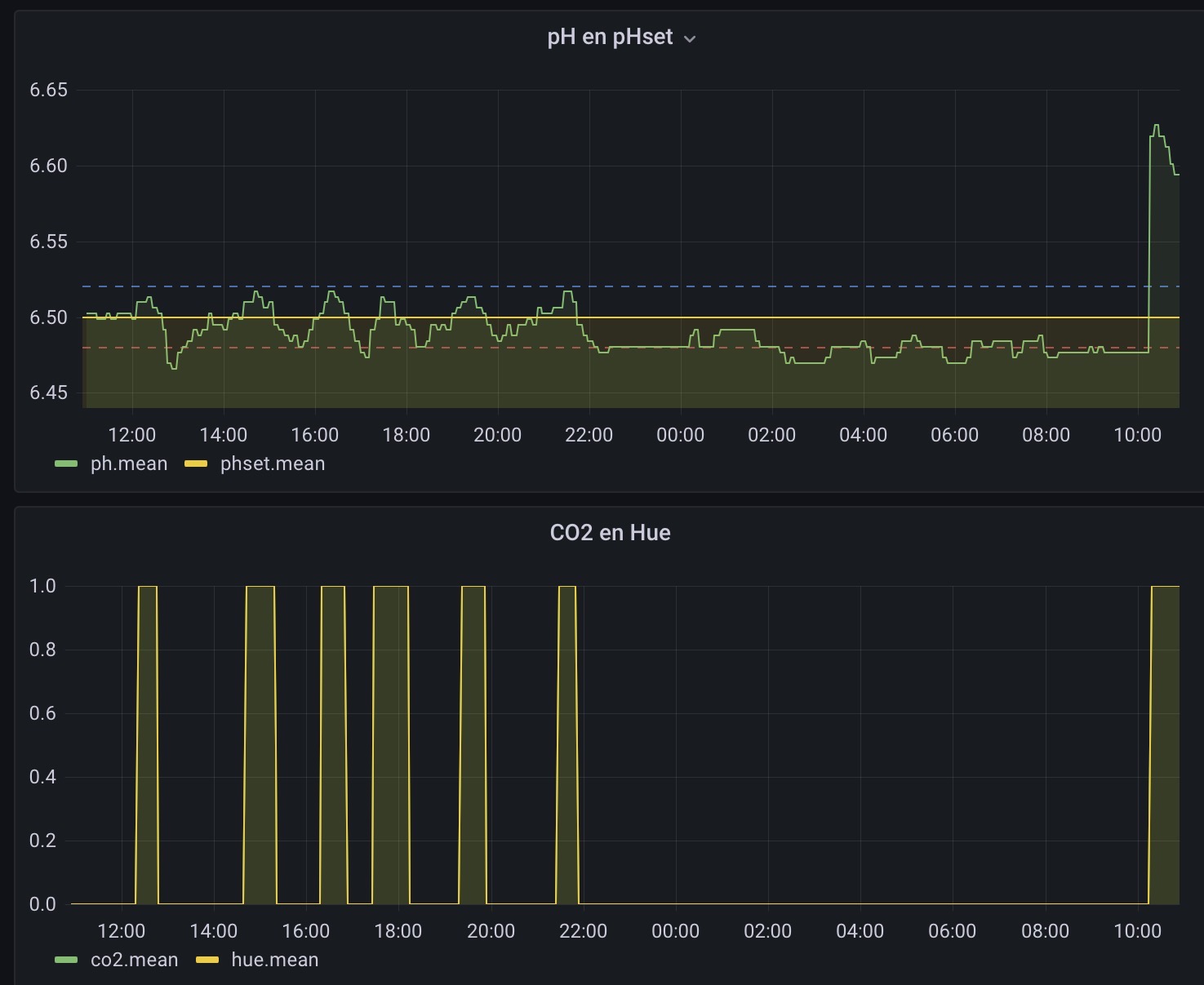Click green color swatch beside ph.mean
Image resolution: width=1204 pixels, height=985 pixels.
(x=66, y=464)
